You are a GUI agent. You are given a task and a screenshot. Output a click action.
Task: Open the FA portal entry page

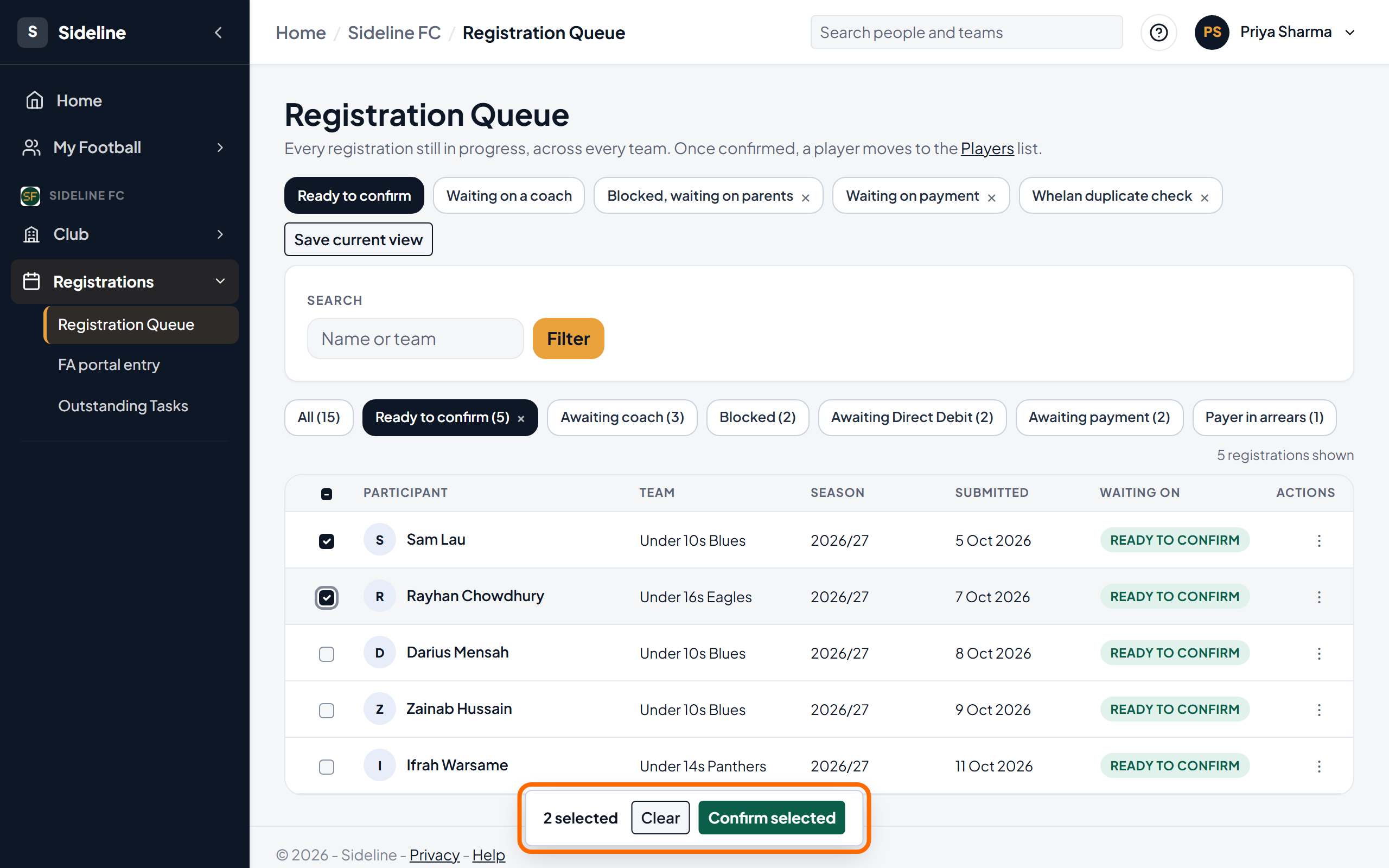pyautogui.click(x=141, y=365)
